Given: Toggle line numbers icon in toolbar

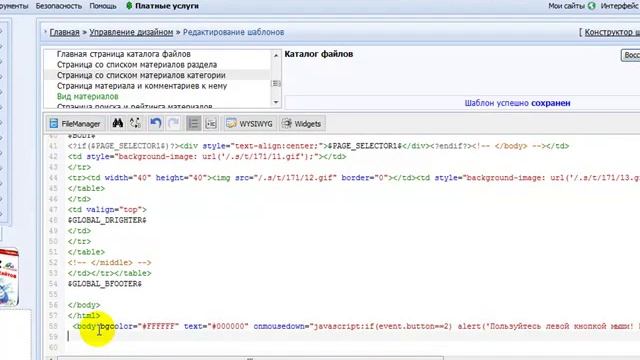Looking at the screenshot, I should [193, 123].
